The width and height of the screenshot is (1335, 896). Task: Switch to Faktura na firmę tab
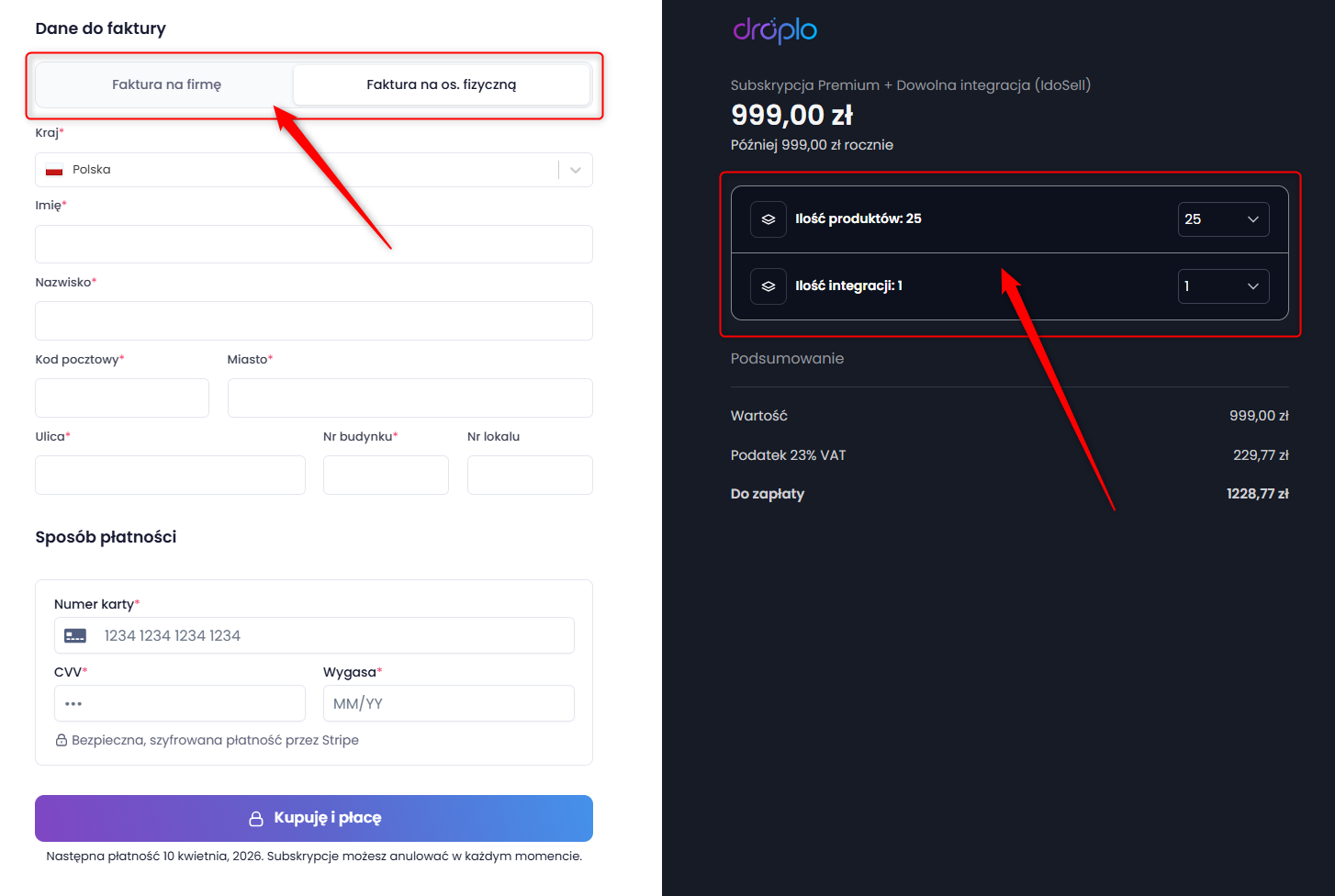[166, 84]
